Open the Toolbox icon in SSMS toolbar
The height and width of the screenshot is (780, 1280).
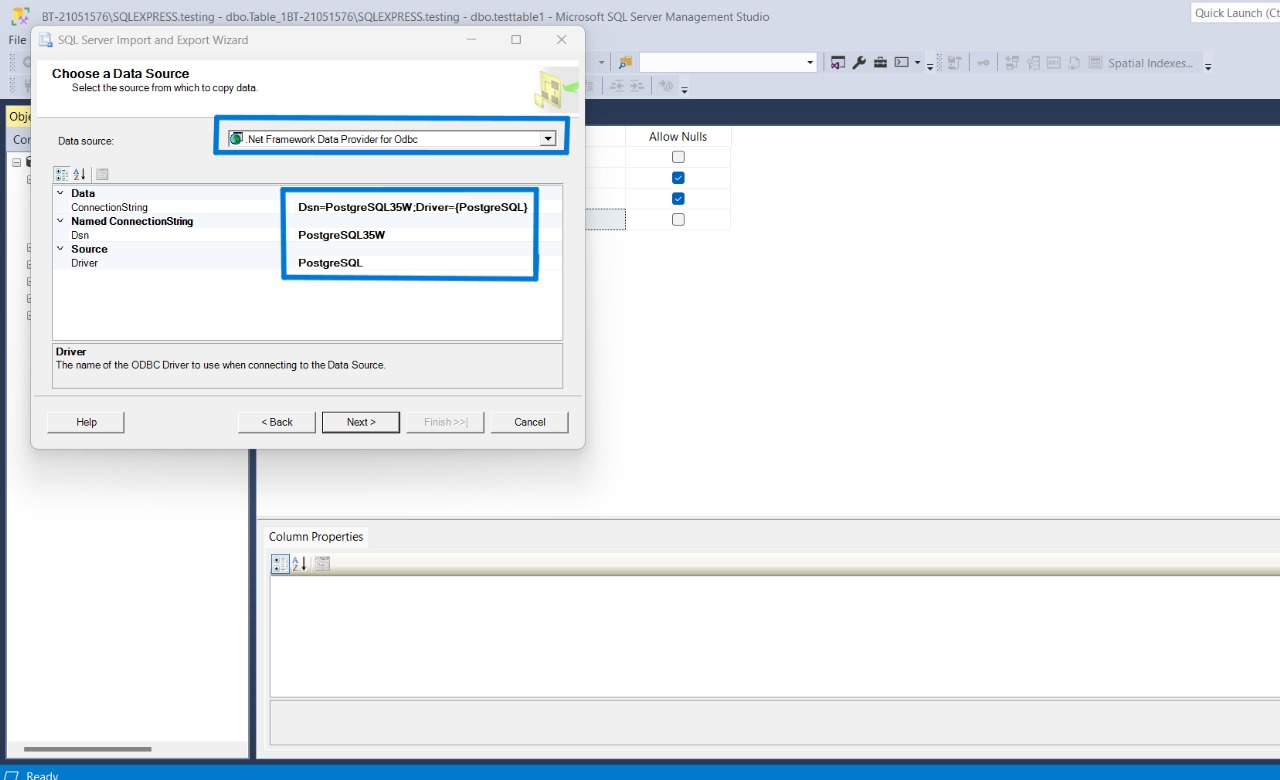point(880,63)
